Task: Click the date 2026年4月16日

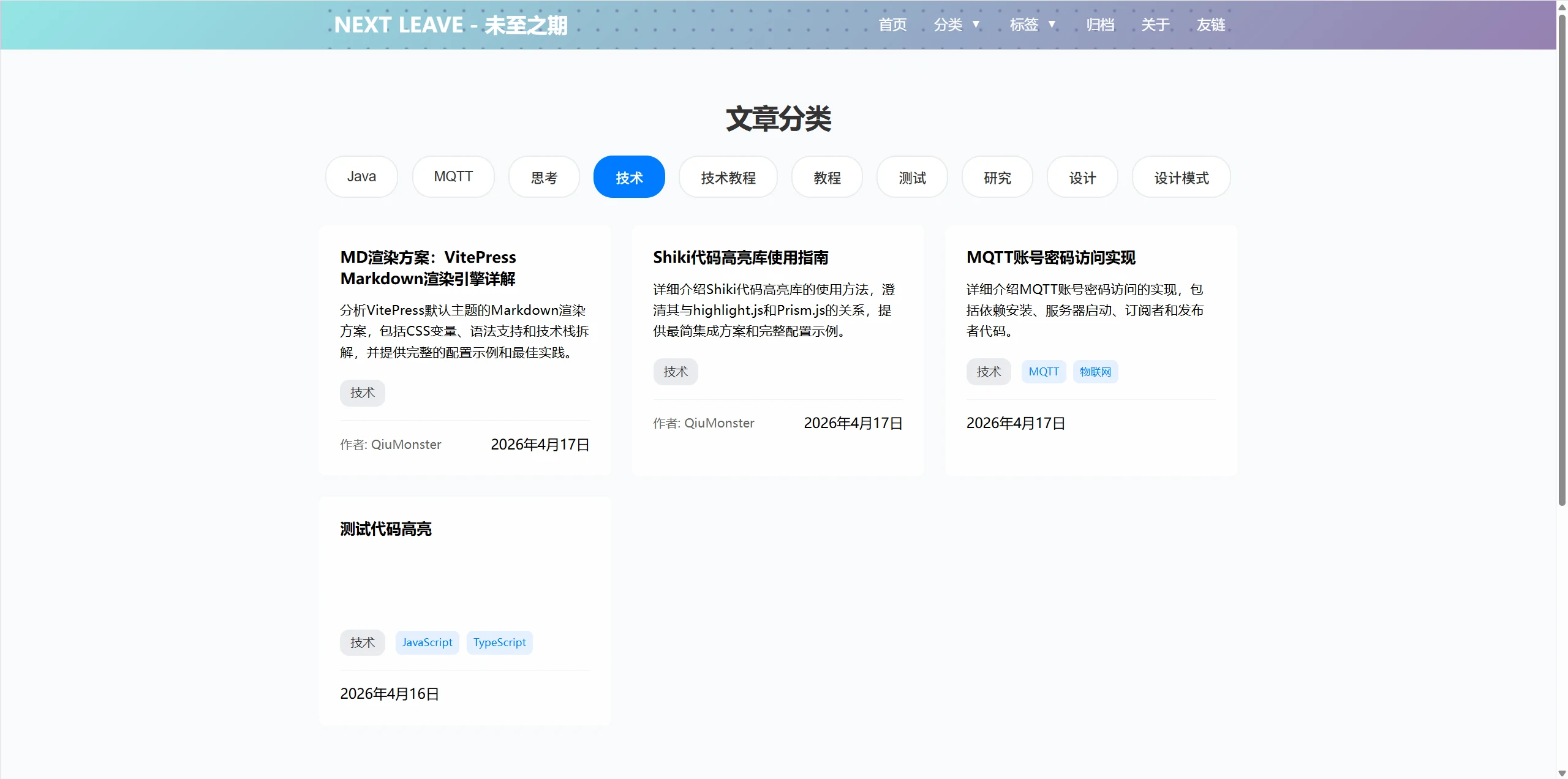Action: (390, 694)
